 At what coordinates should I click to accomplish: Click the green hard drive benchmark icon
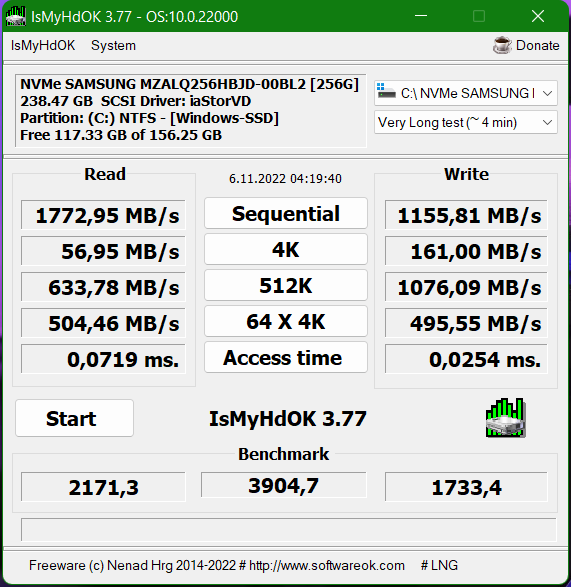point(506,418)
